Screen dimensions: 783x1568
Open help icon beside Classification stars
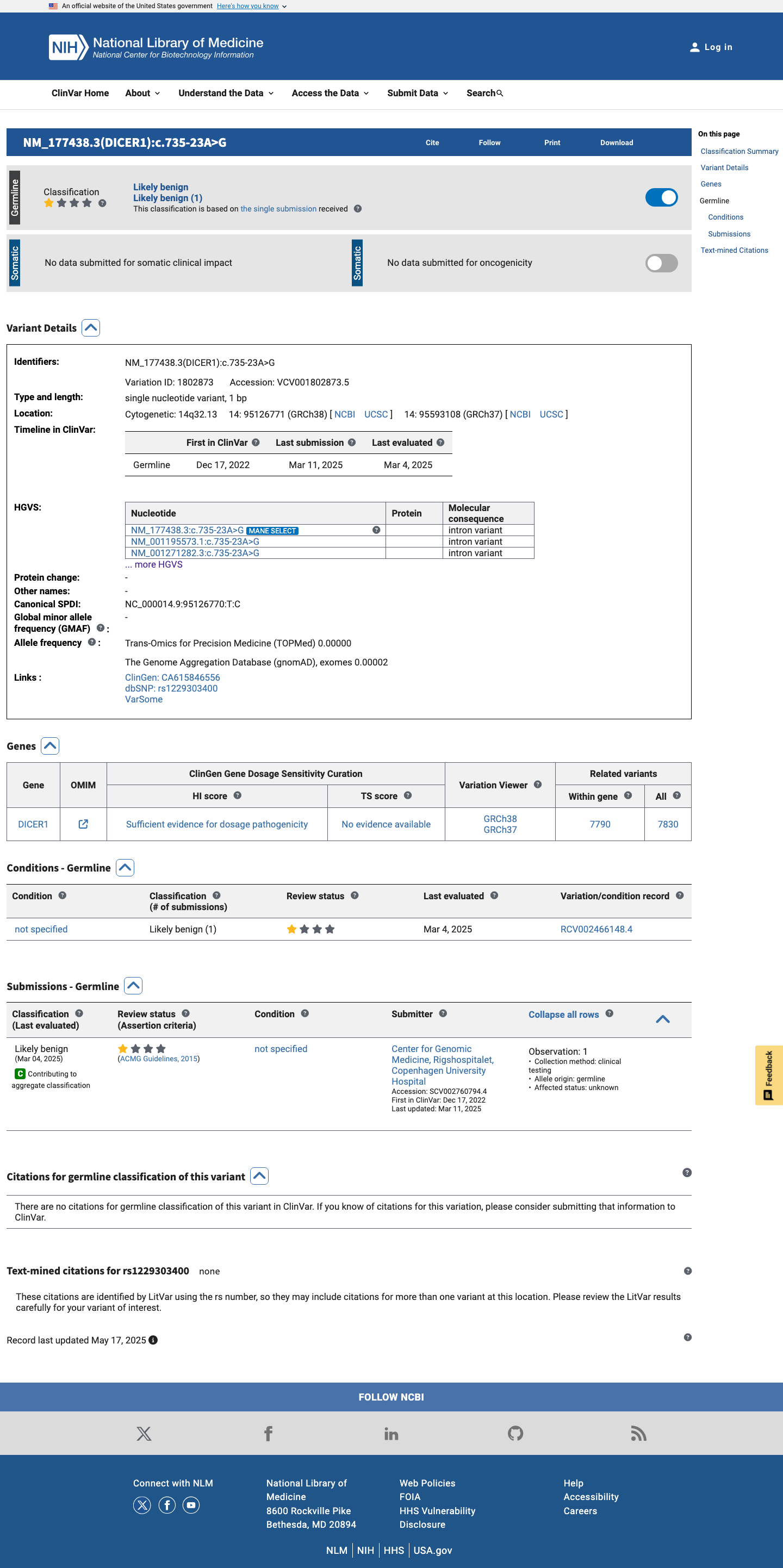pyautogui.click(x=102, y=203)
